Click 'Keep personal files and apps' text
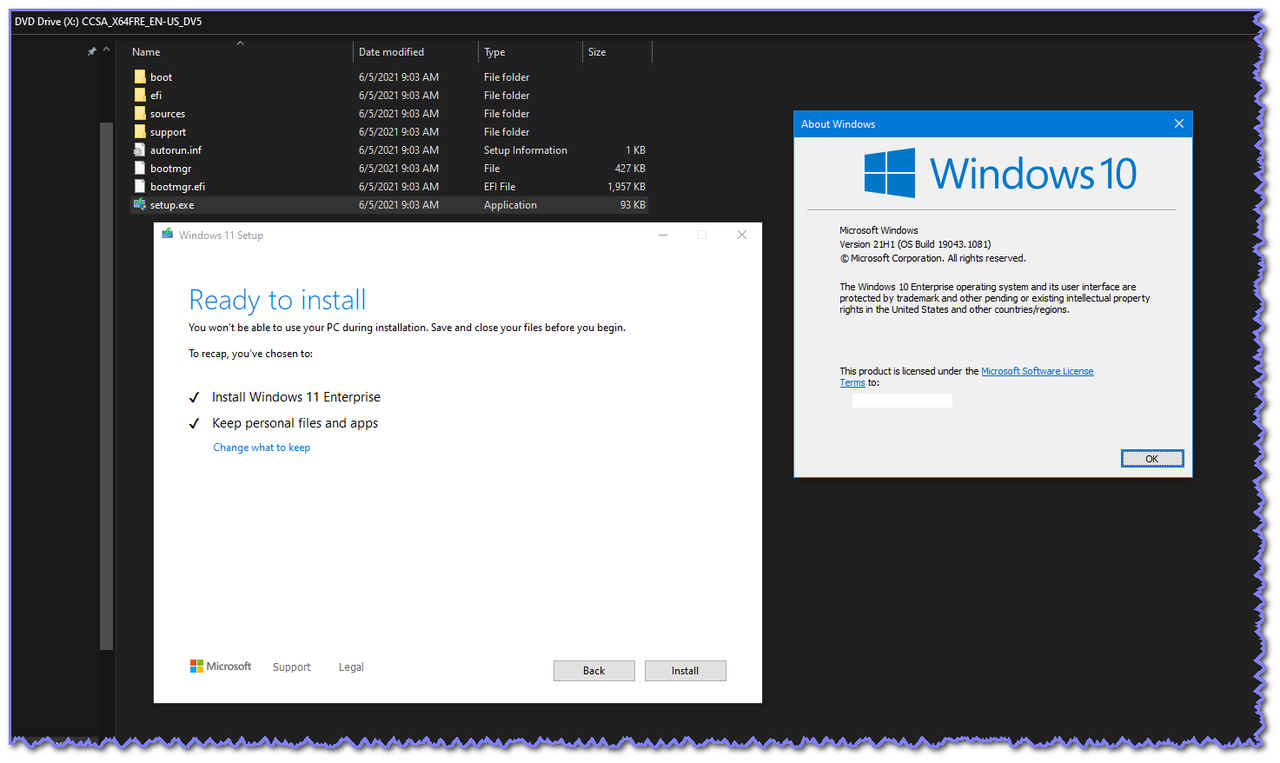The width and height of the screenshot is (1280, 763). pos(295,423)
